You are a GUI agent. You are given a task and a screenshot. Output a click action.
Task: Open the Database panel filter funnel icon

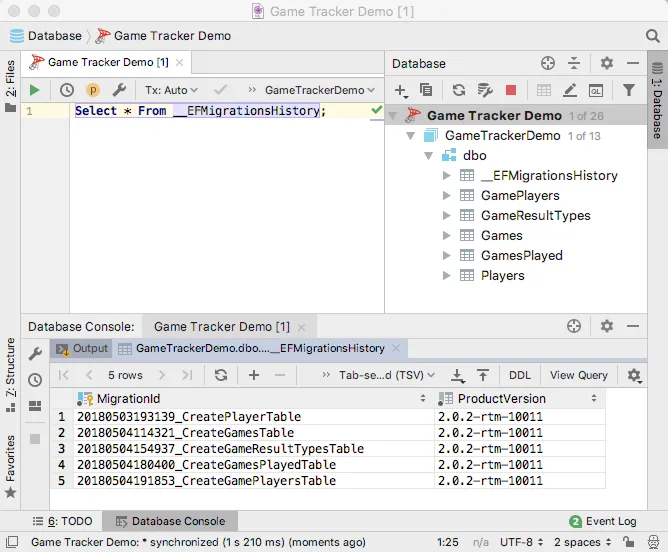point(628,90)
